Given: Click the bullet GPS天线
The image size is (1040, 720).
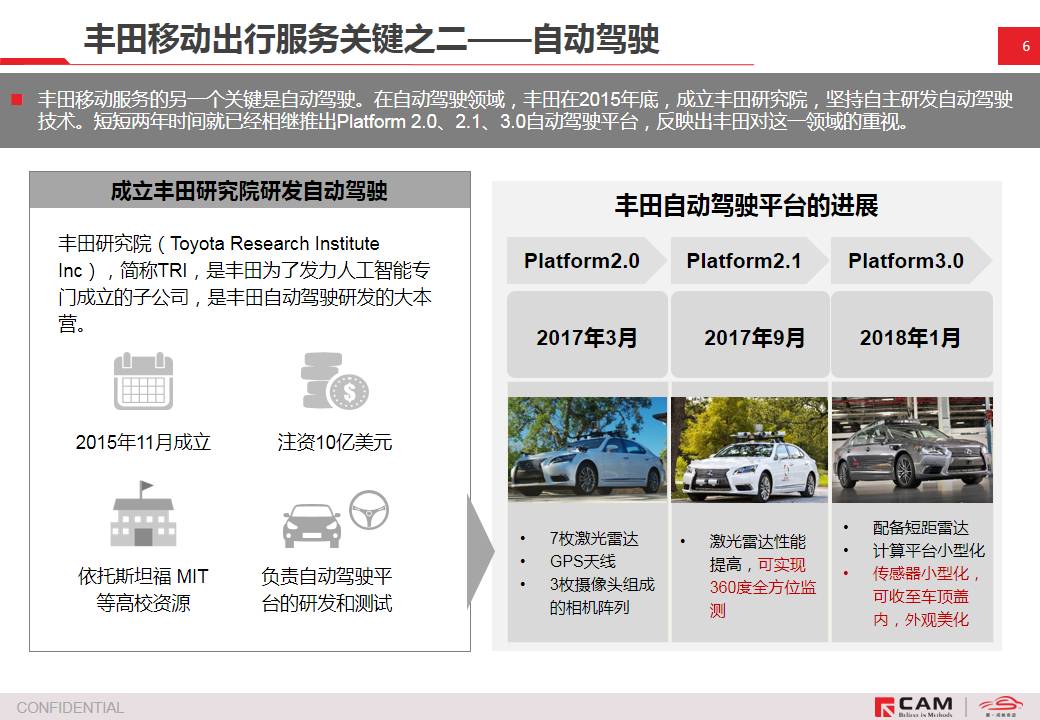Looking at the screenshot, I should coord(583,562).
